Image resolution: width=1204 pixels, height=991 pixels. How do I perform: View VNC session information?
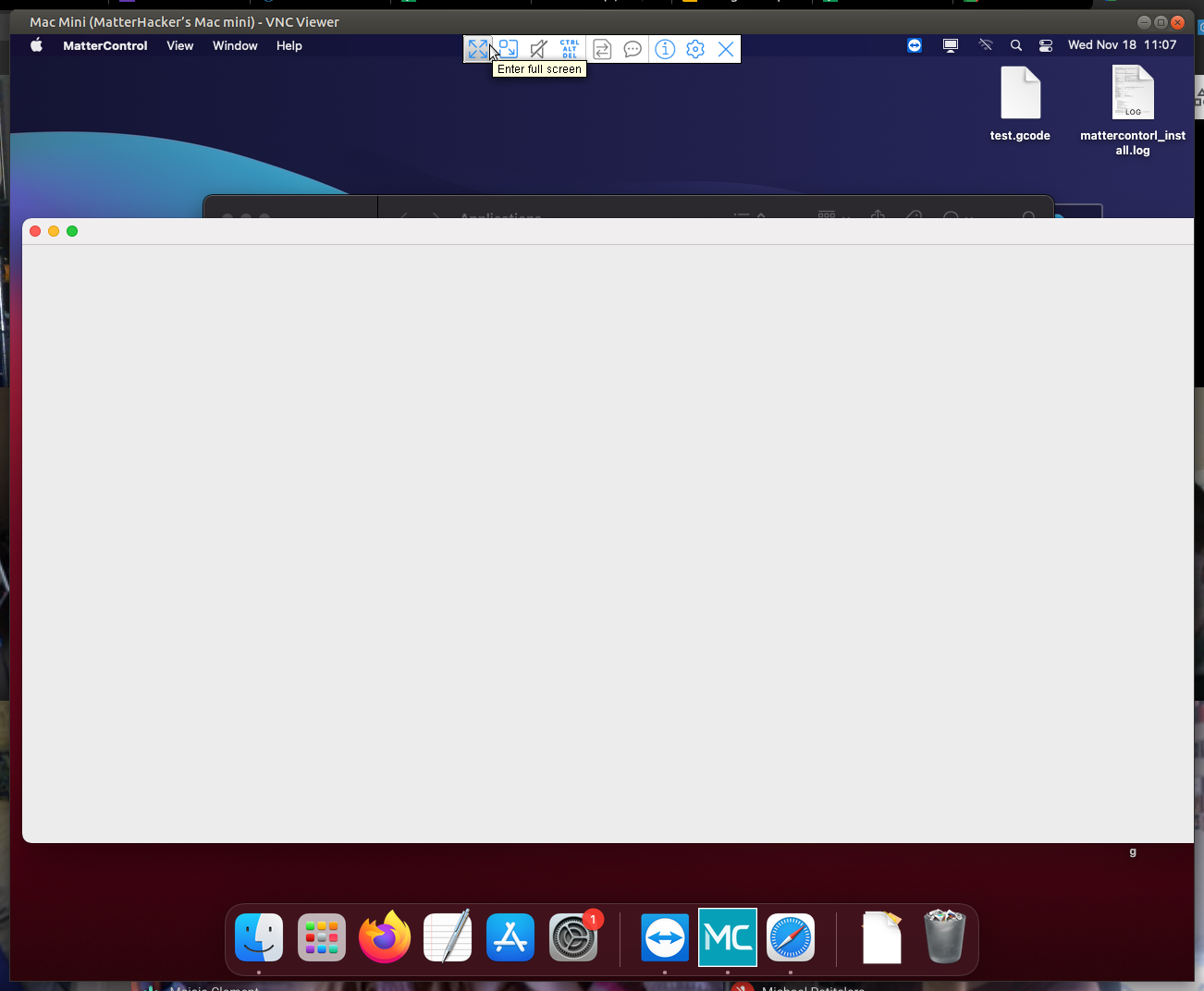coord(665,49)
